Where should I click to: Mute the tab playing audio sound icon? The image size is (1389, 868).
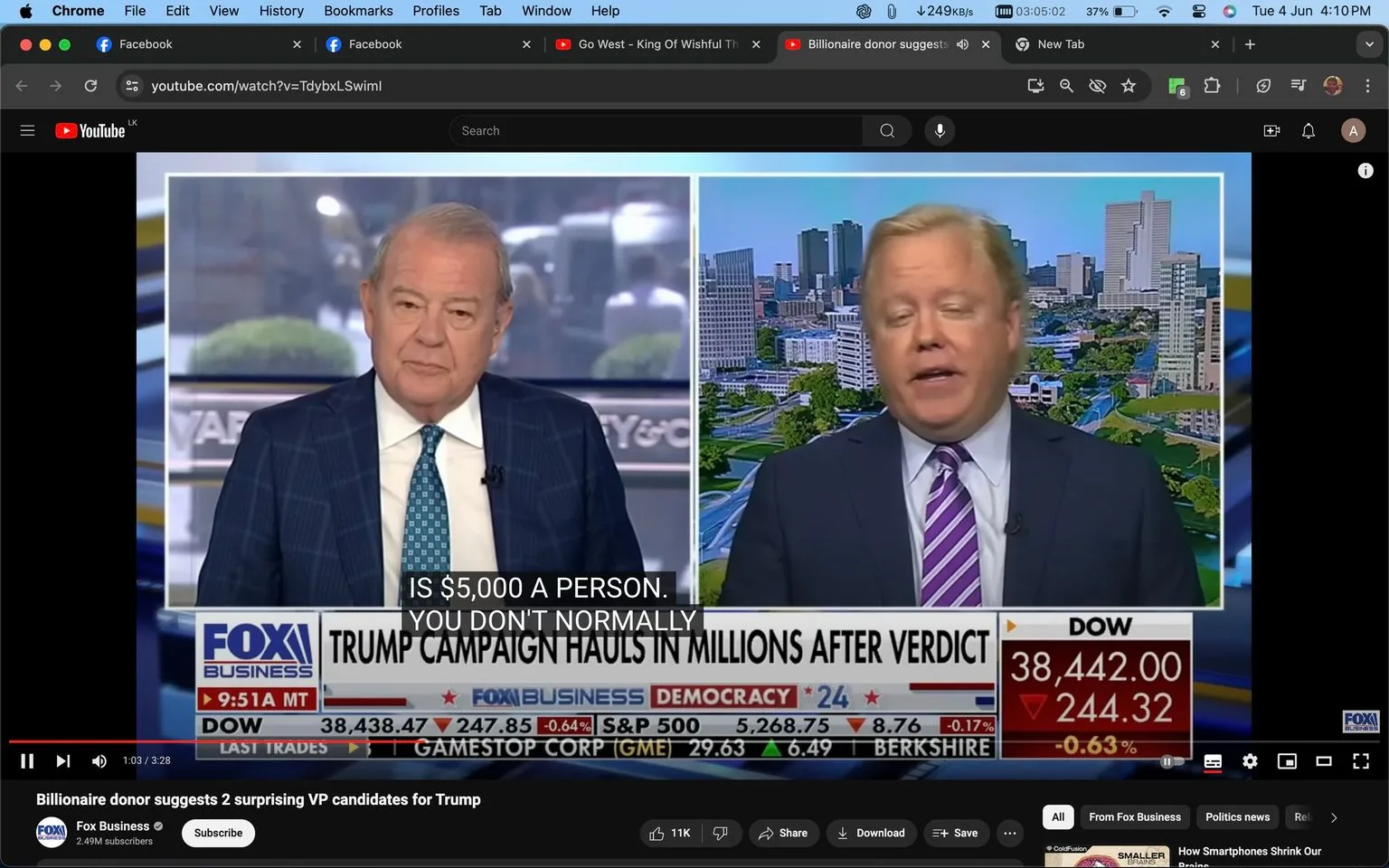click(x=961, y=43)
